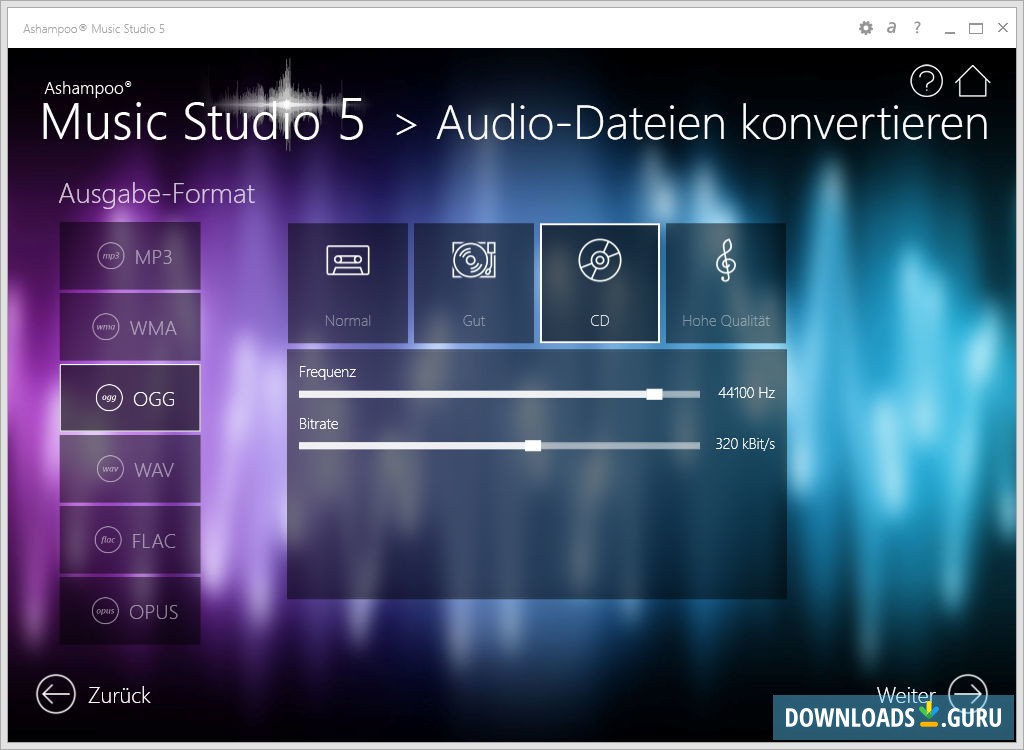1024x750 pixels.
Task: Open settings via the title bar gear
Action: pos(865,28)
